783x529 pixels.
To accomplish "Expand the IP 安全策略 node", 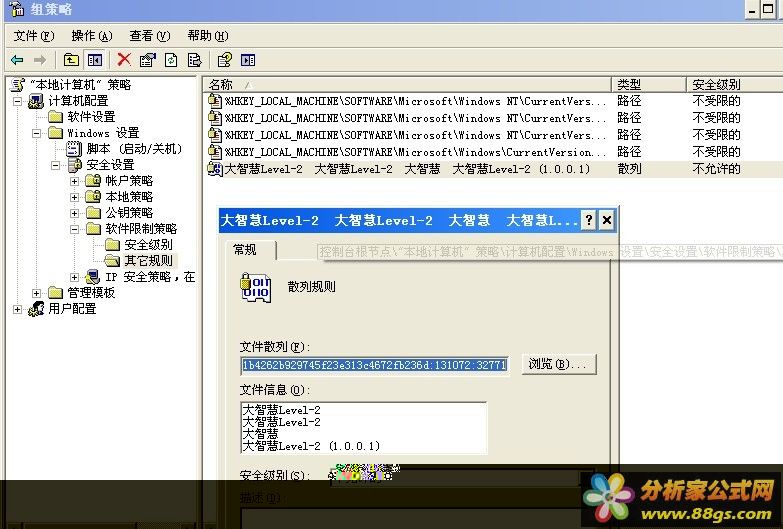I will (74, 277).
